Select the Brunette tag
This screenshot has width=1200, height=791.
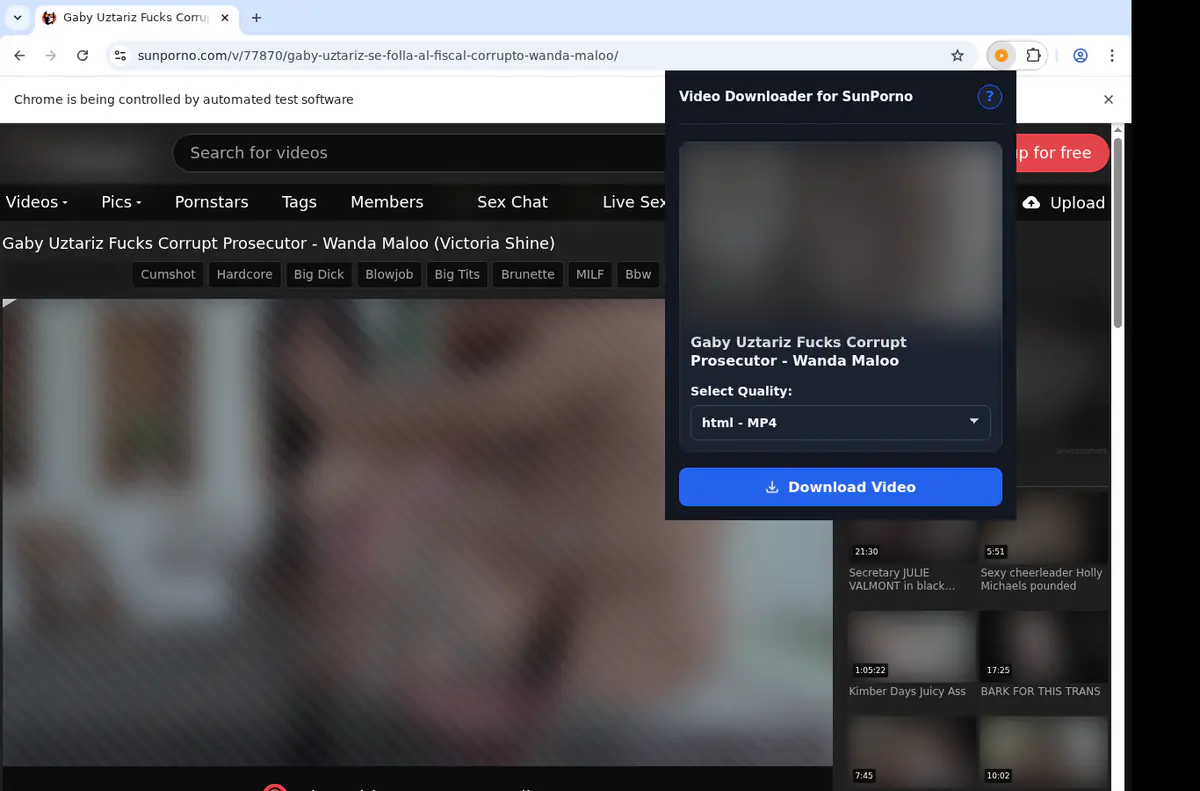tap(527, 274)
